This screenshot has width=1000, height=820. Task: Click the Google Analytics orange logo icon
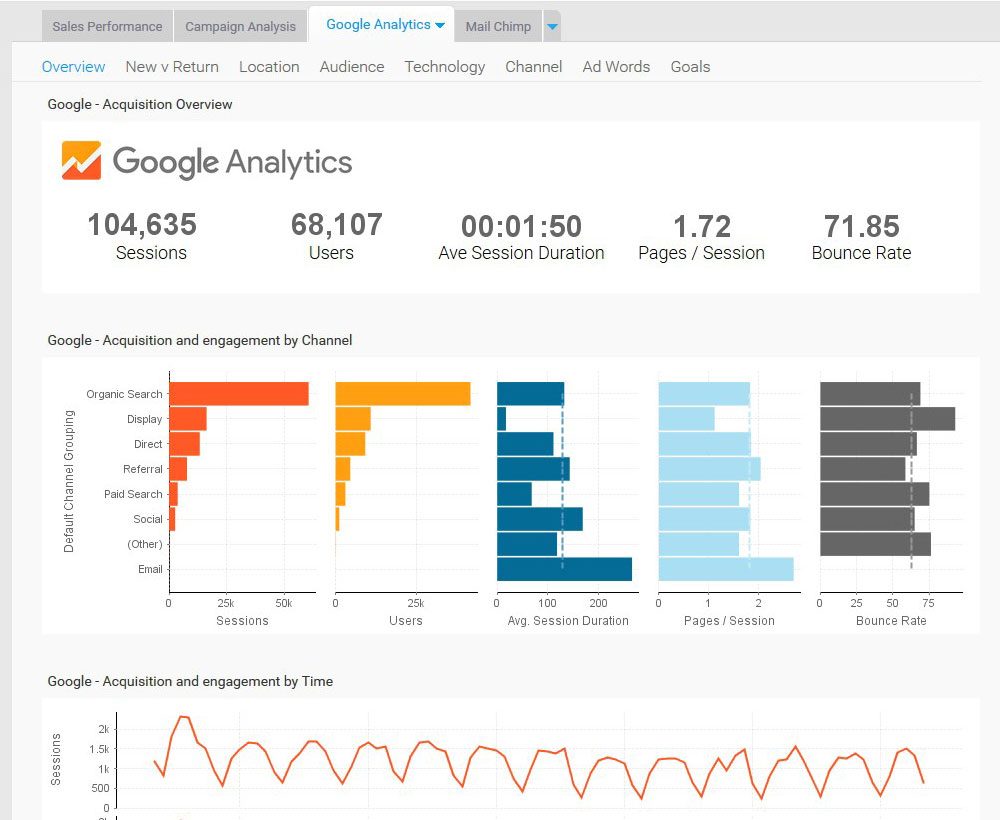(81, 160)
